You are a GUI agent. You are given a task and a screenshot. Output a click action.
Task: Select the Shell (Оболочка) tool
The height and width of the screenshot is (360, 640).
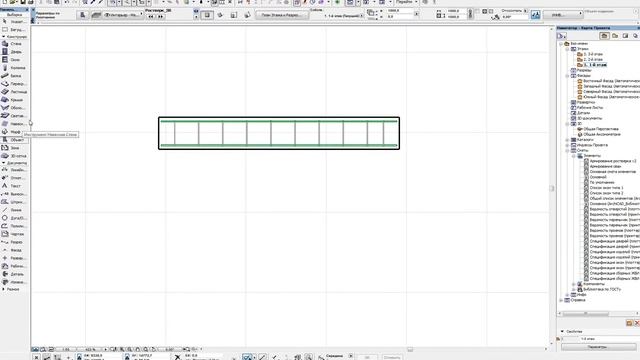pyautogui.click(x=14, y=108)
